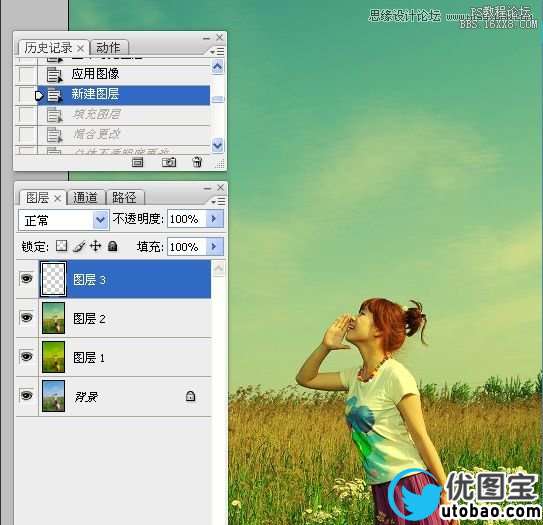Close the 图层 tab with its x
The image size is (543, 525).
[58, 198]
